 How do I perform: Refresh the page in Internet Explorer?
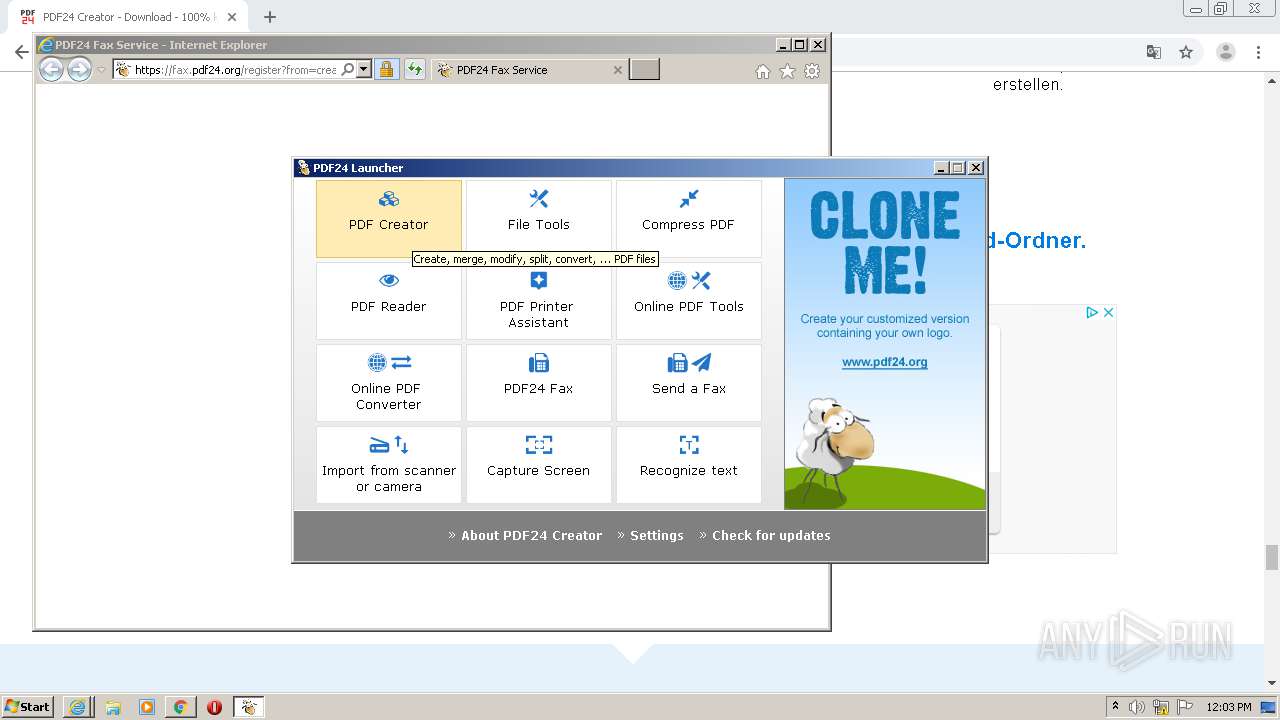pos(415,70)
